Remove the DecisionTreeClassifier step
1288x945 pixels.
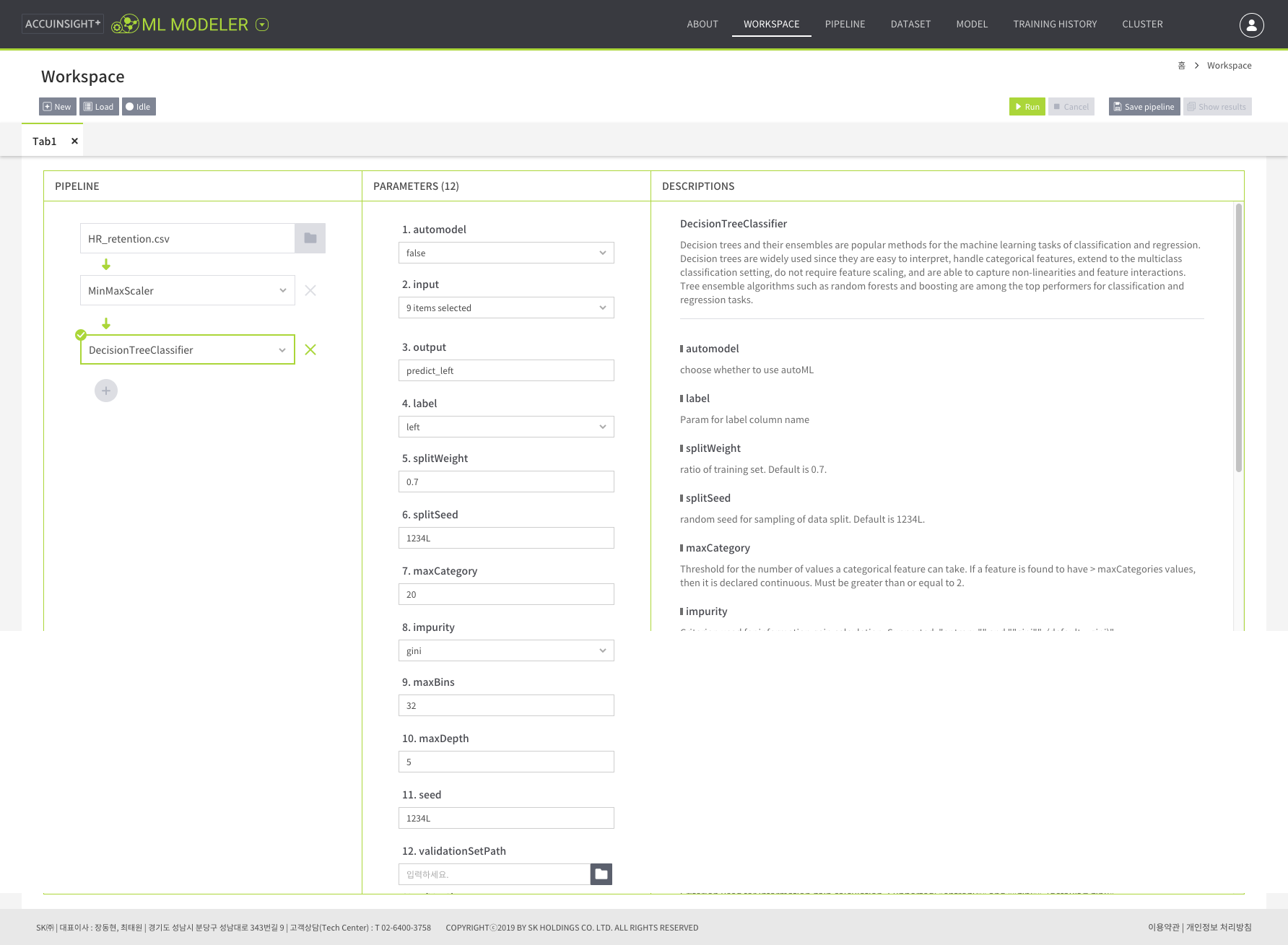pyautogui.click(x=310, y=349)
